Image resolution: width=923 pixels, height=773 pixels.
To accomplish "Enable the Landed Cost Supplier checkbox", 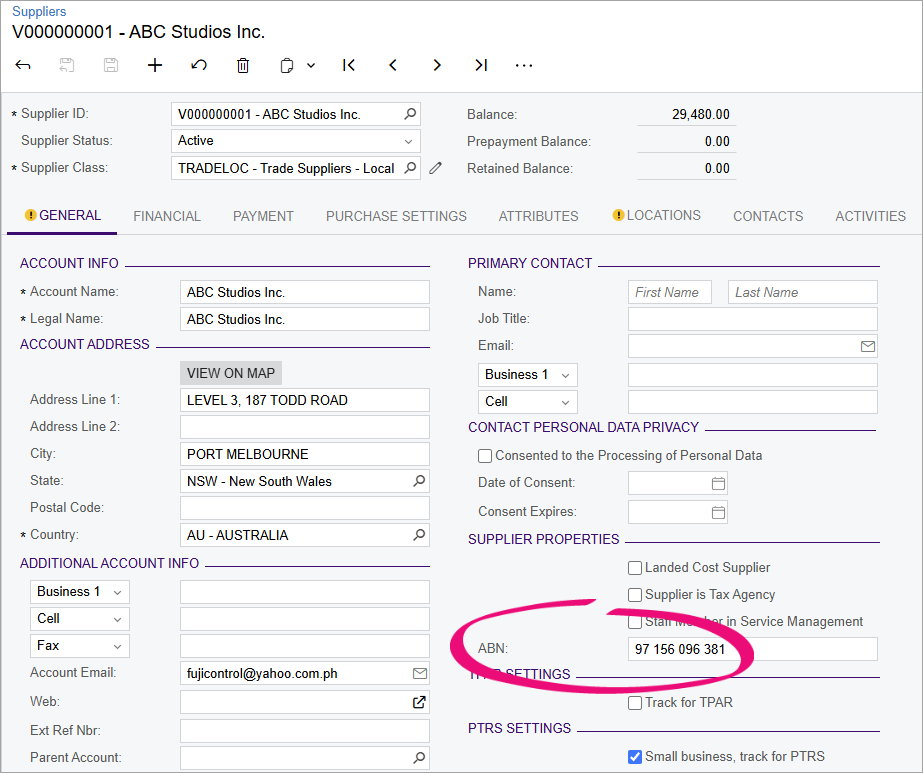I will pos(635,568).
